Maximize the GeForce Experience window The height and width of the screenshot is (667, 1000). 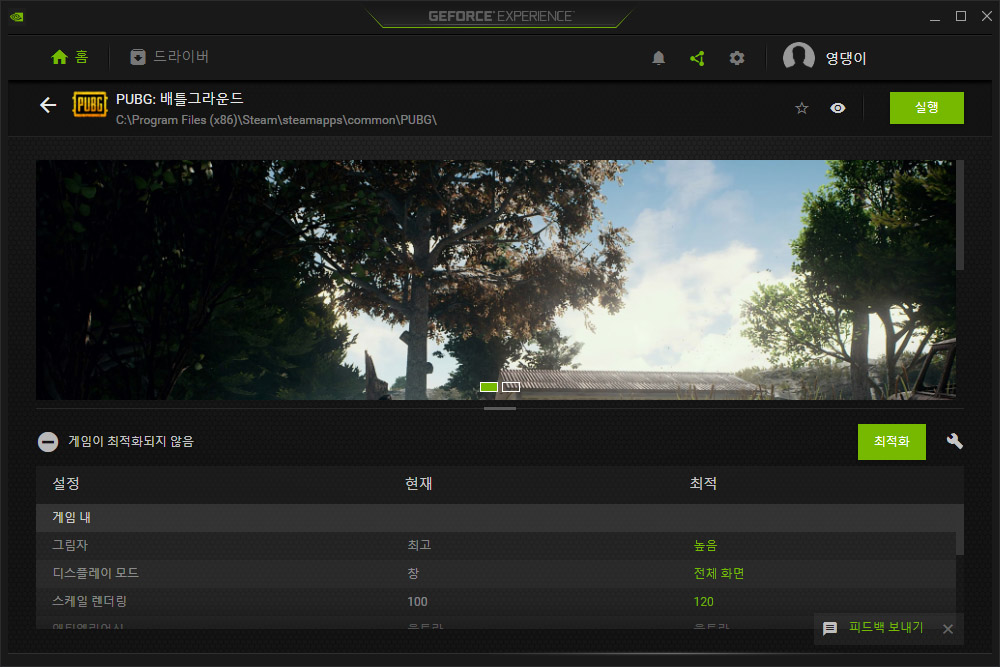click(x=961, y=17)
